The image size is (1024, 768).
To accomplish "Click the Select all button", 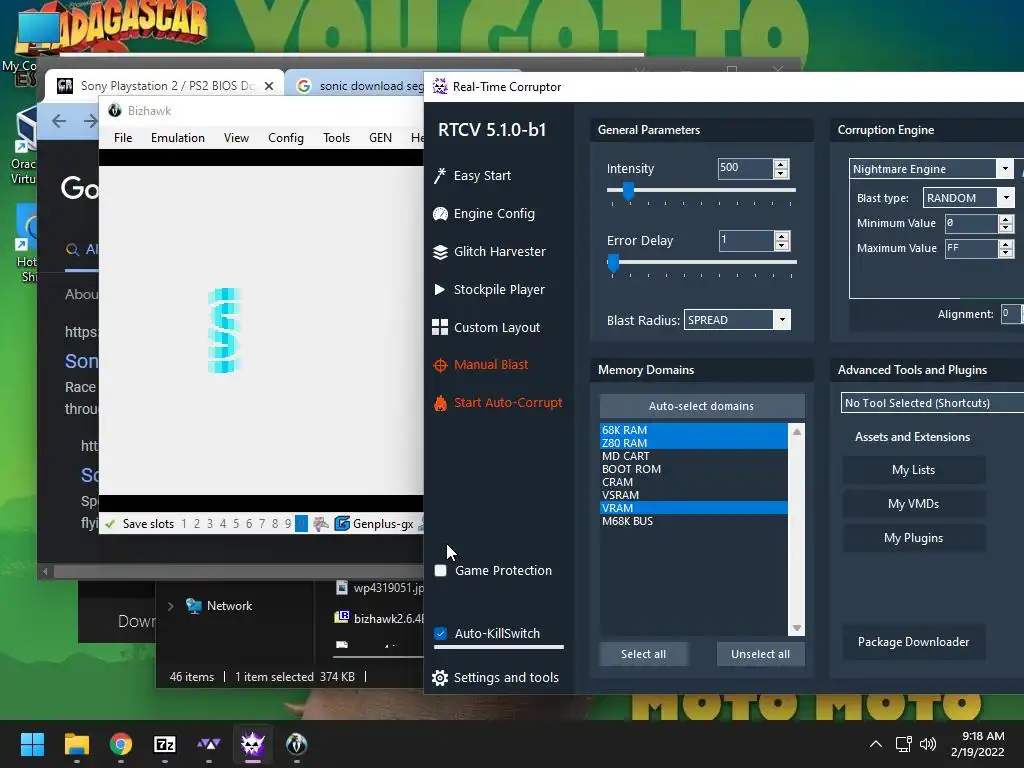I will pos(643,654).
